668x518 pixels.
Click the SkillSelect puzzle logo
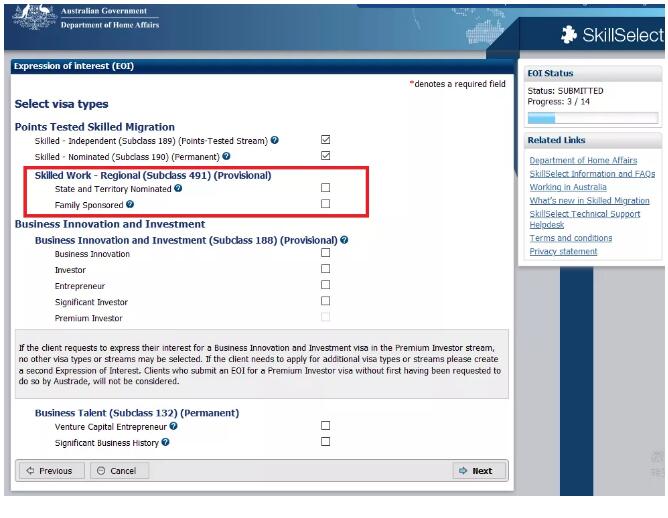click(x=572, y=35)
